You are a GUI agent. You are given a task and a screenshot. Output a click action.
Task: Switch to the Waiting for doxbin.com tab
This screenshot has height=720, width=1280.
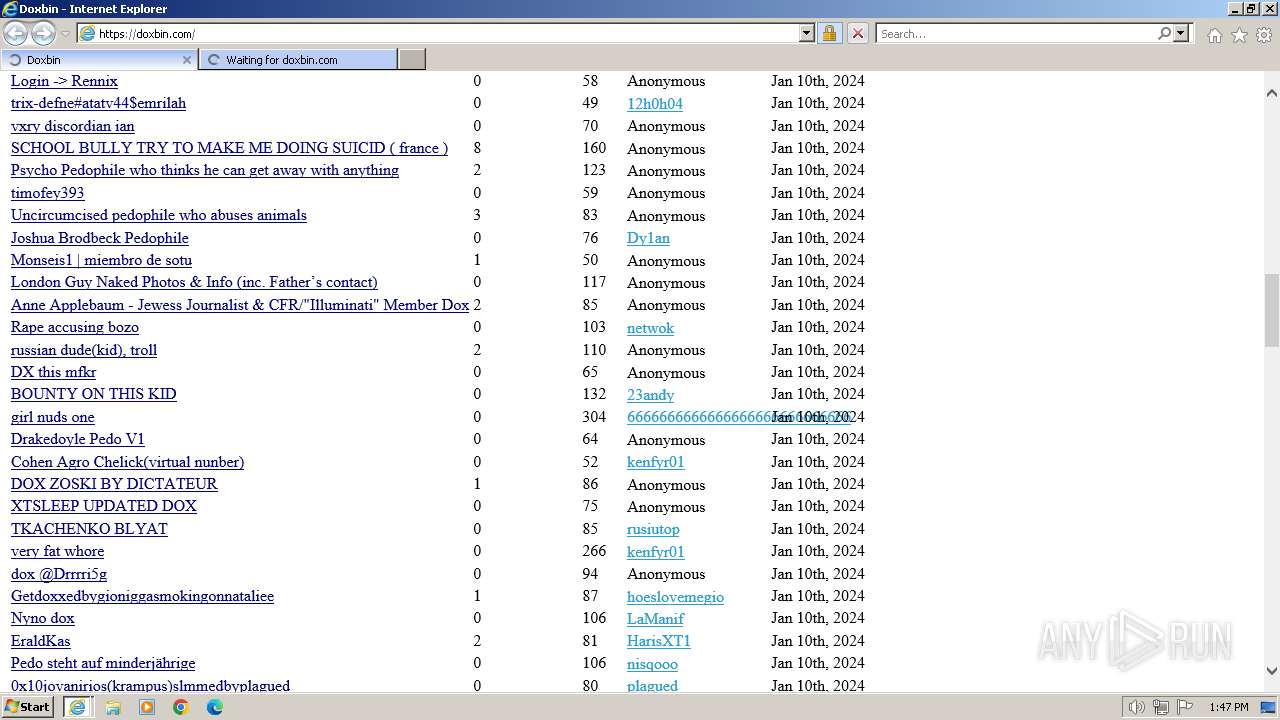298,60
